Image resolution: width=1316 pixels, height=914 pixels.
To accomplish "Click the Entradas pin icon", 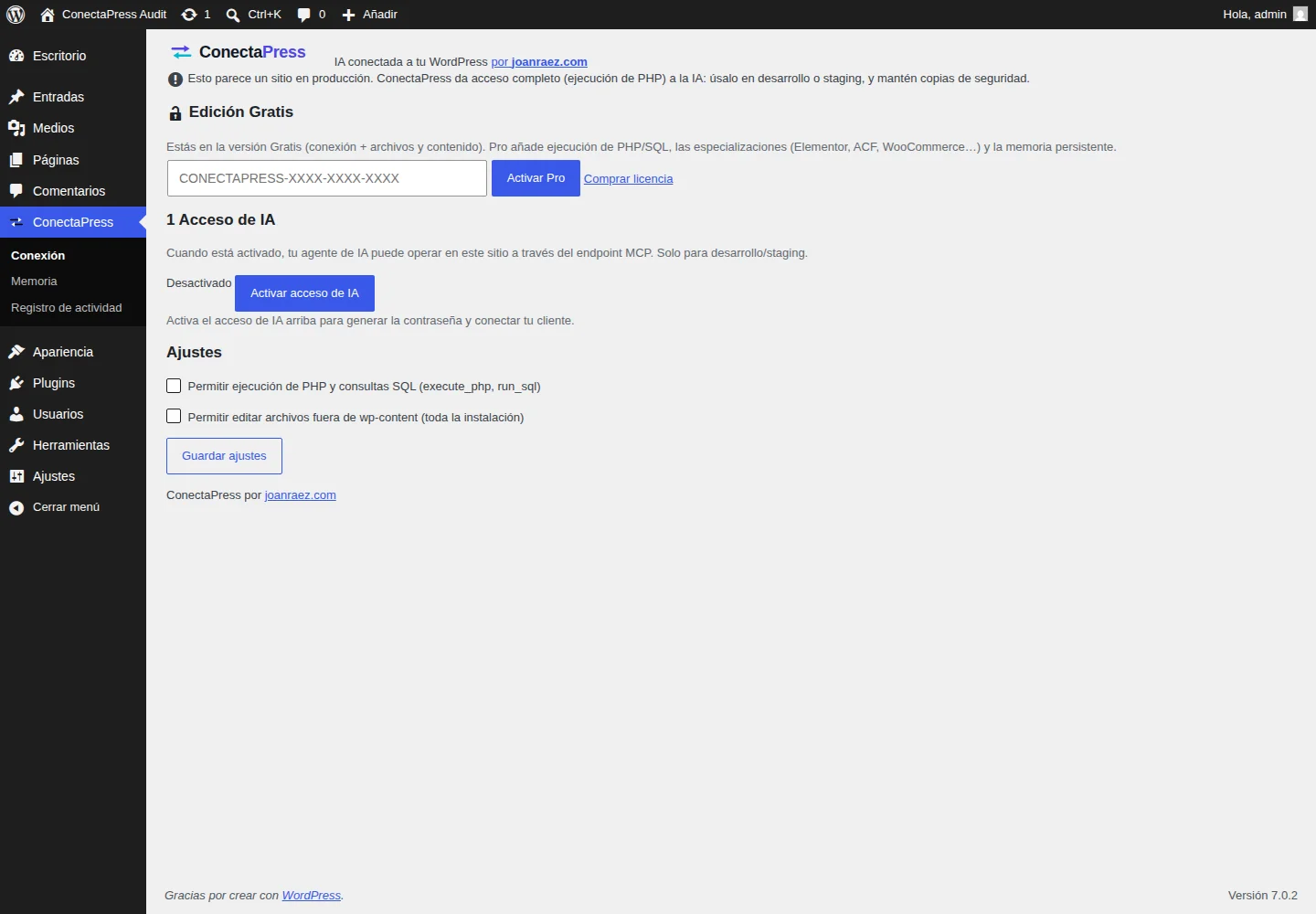I will click(16, 97).
